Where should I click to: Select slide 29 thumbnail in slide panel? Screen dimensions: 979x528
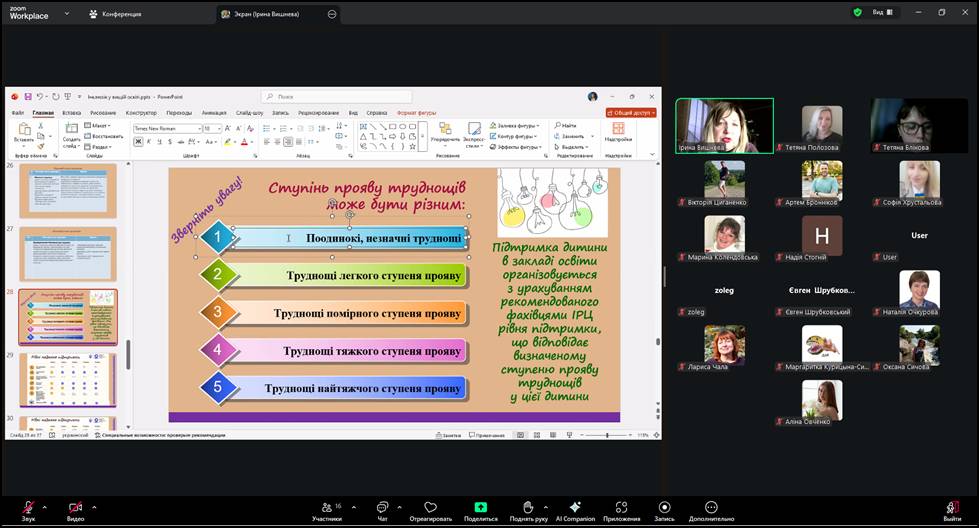[x=68, y=379]
